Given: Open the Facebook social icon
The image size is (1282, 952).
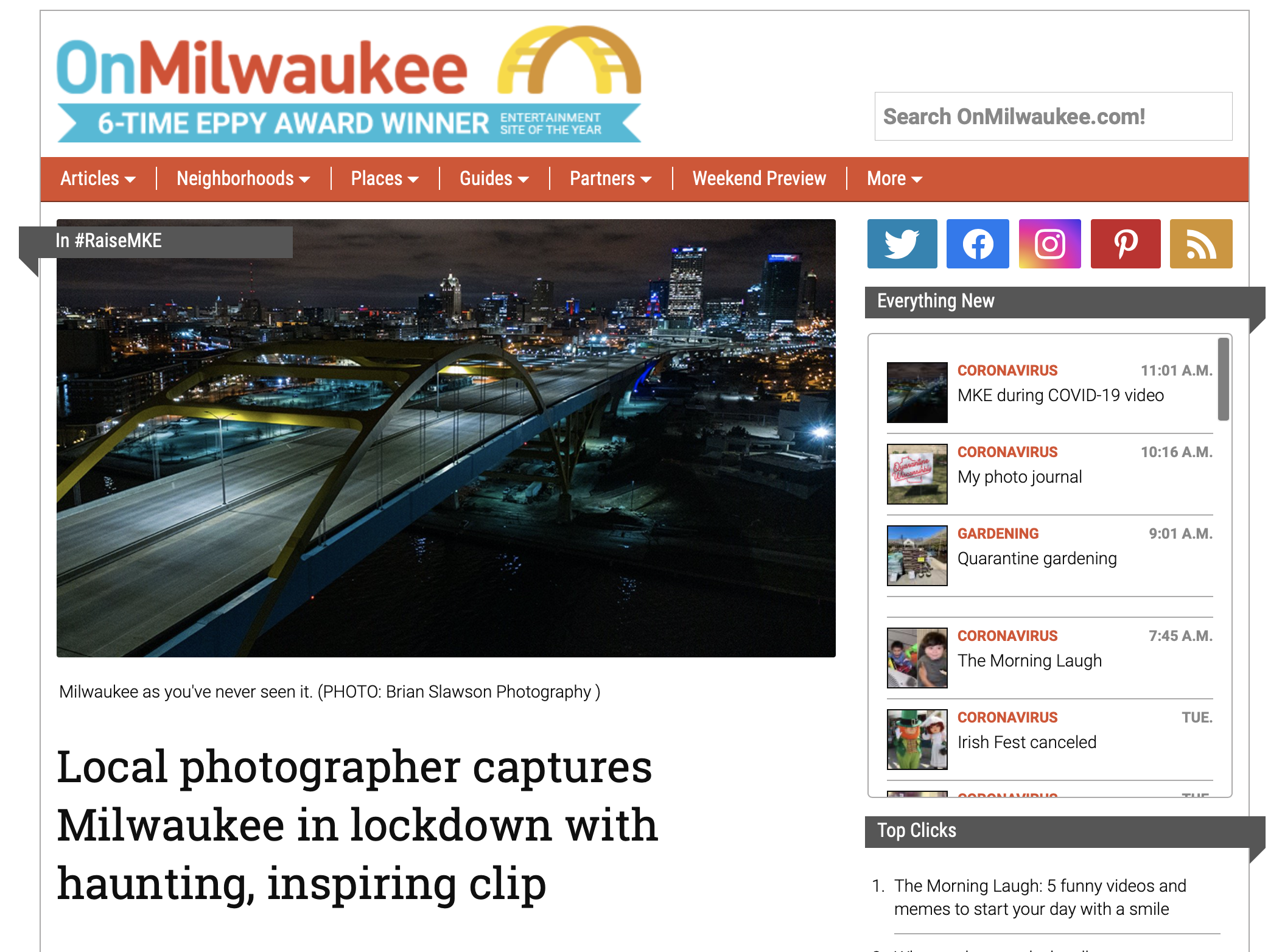Looking at the screenshot, I should [x=978, y=243].
